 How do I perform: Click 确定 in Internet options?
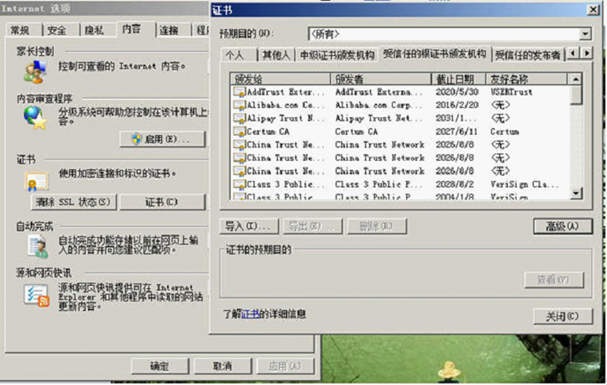click(160, 366)
